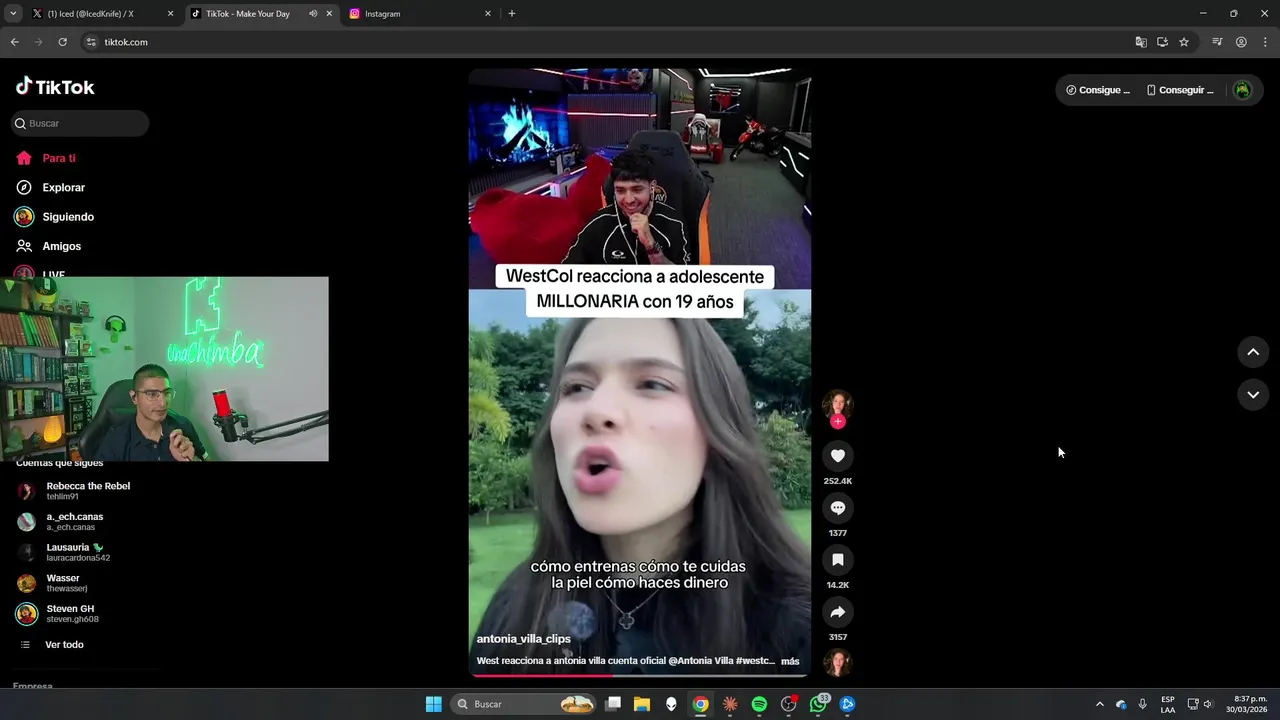The image size is (1280, 720).
Task: Open Spotify from the taskbar
Action: click(x=759, y=704)
